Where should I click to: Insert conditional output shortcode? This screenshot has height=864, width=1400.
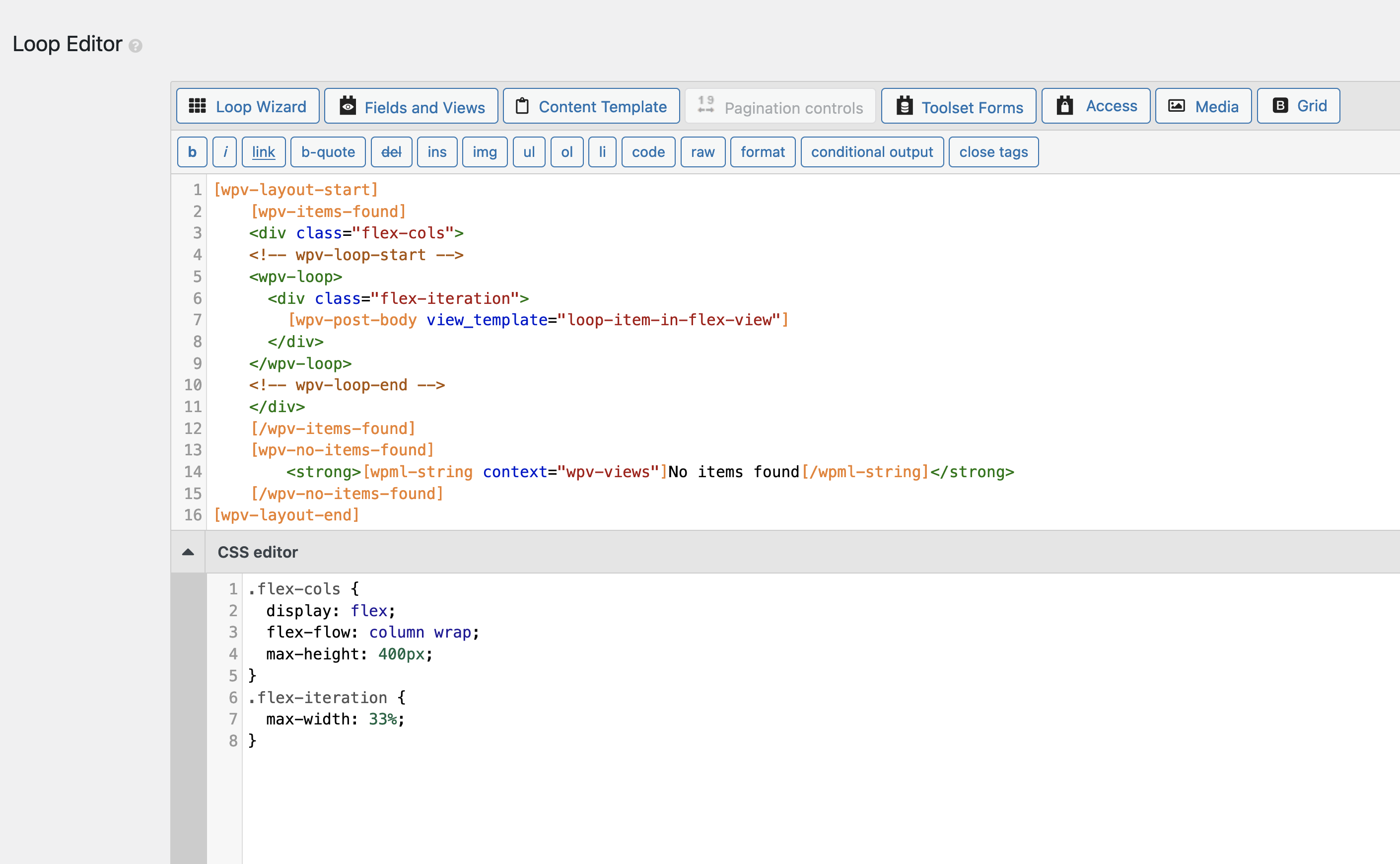(x=872, y=152)
